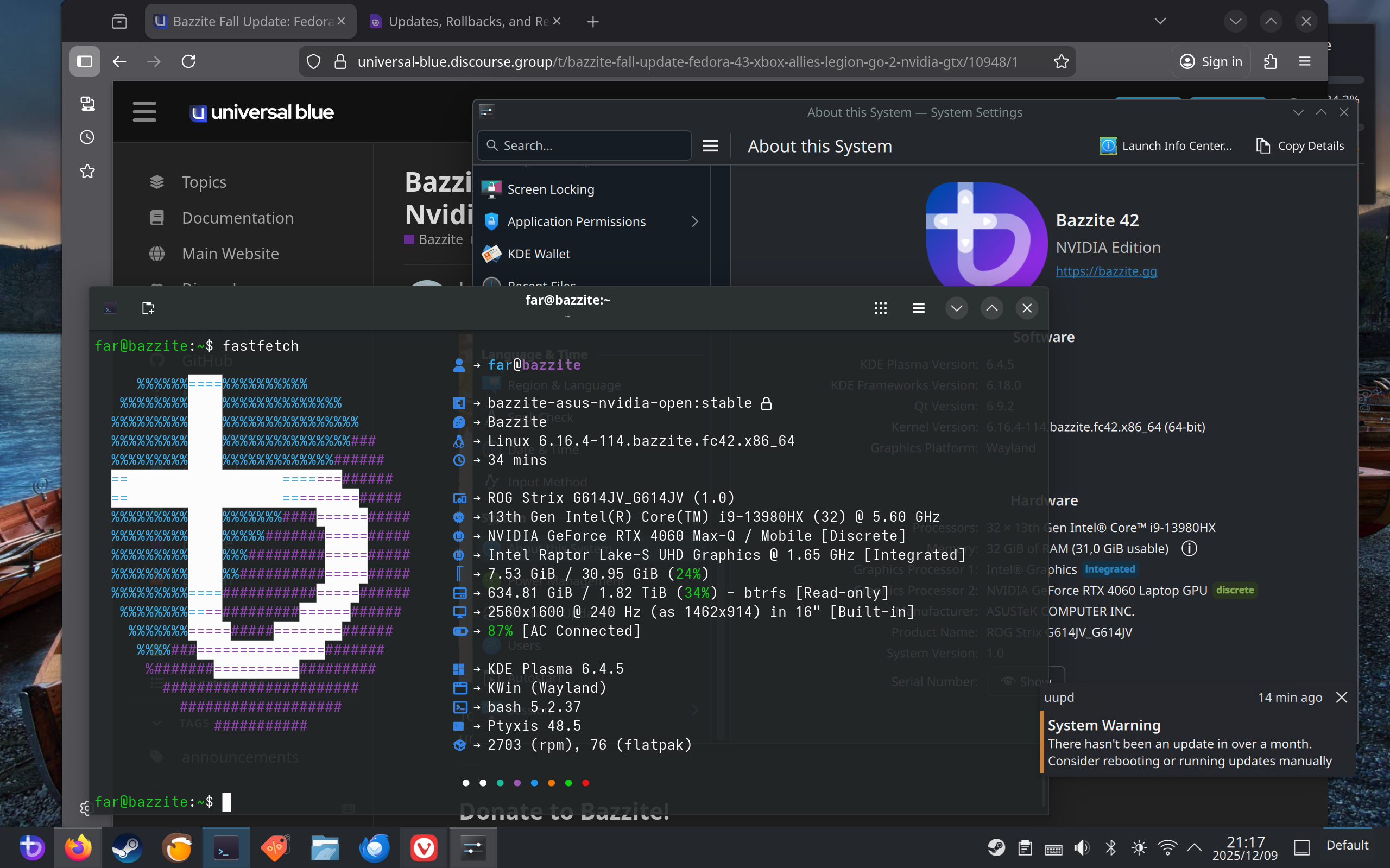Launch Vivaldi browser from the taskbar
Image resolution: width=1390 pixels, height=868 pixels.
tap(424, 847)
